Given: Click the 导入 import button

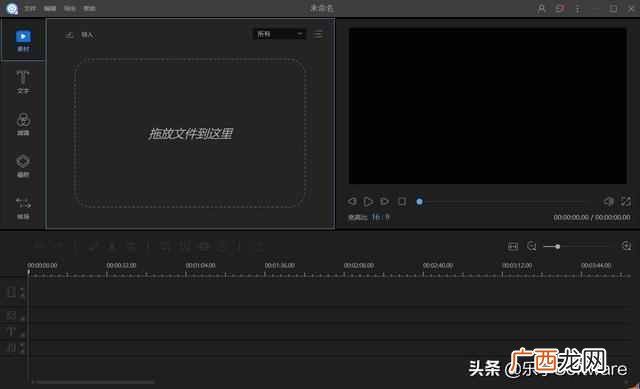Looking at the screenshot, I should click(80, 35).
